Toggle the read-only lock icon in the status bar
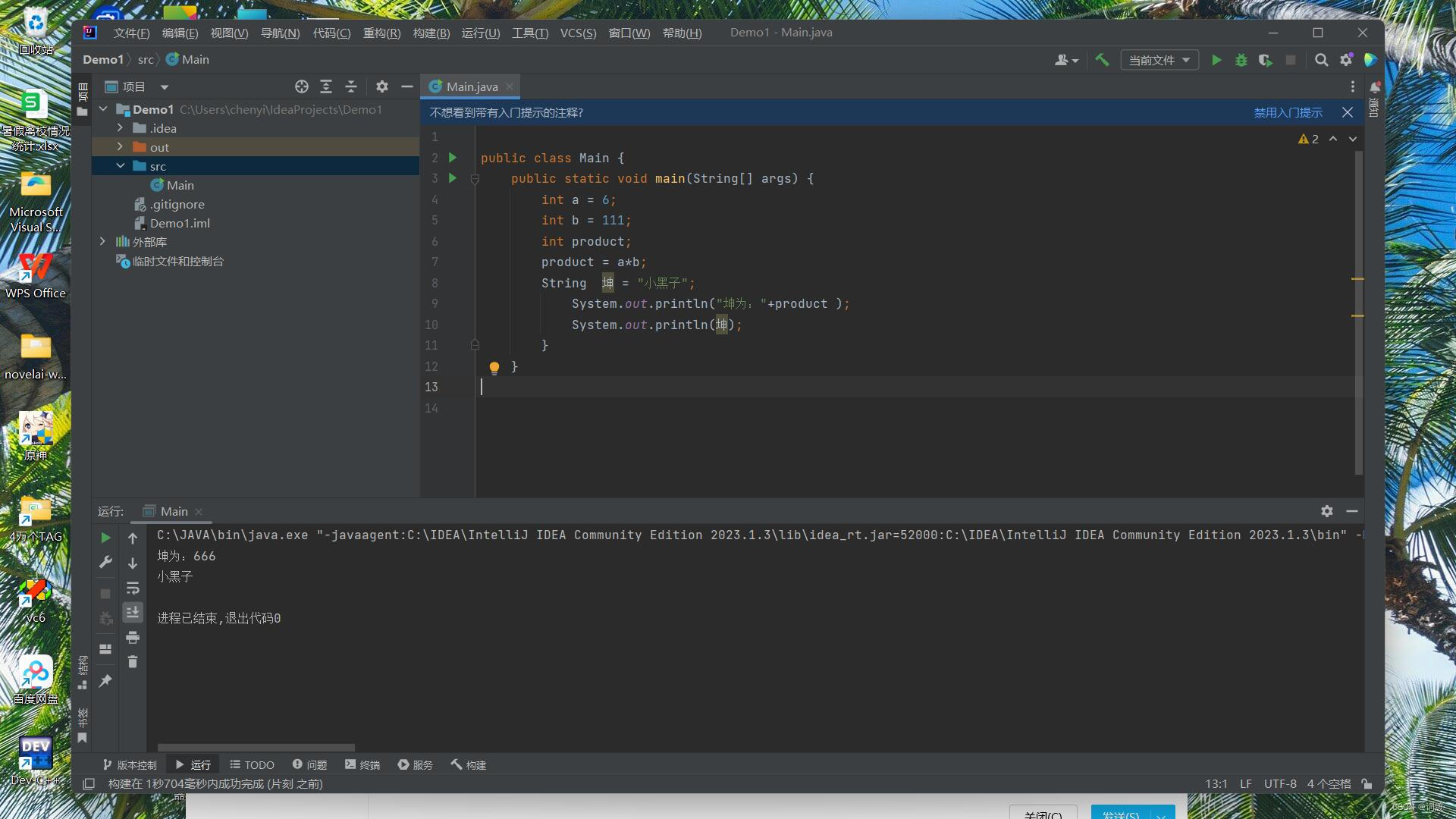 [1367, 783]
